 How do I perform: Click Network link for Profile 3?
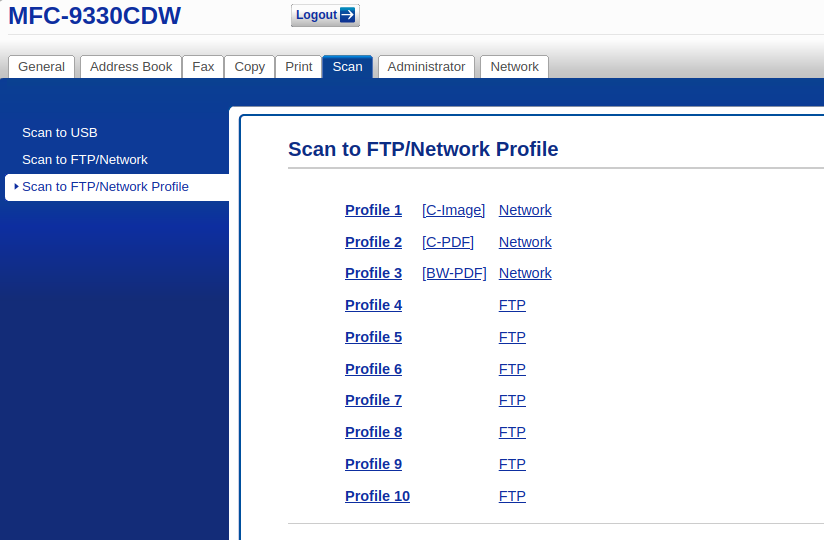(525, 273)
